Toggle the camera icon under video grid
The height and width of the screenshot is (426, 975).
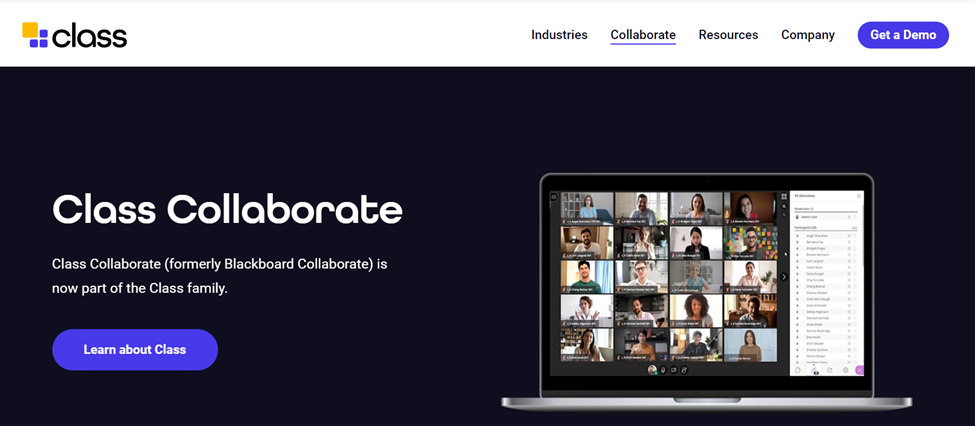click(x=673, y=370)
